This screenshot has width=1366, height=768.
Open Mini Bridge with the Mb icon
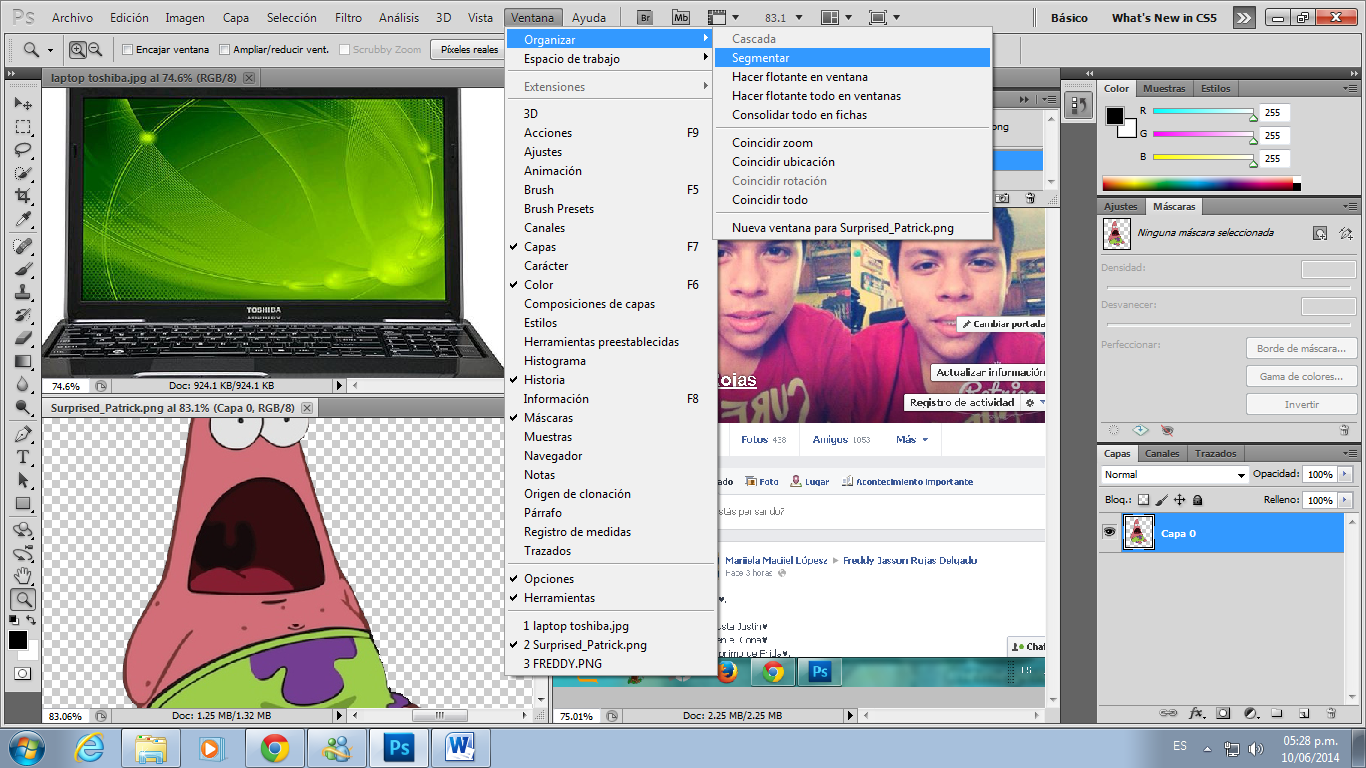click(x=681, y=17)
